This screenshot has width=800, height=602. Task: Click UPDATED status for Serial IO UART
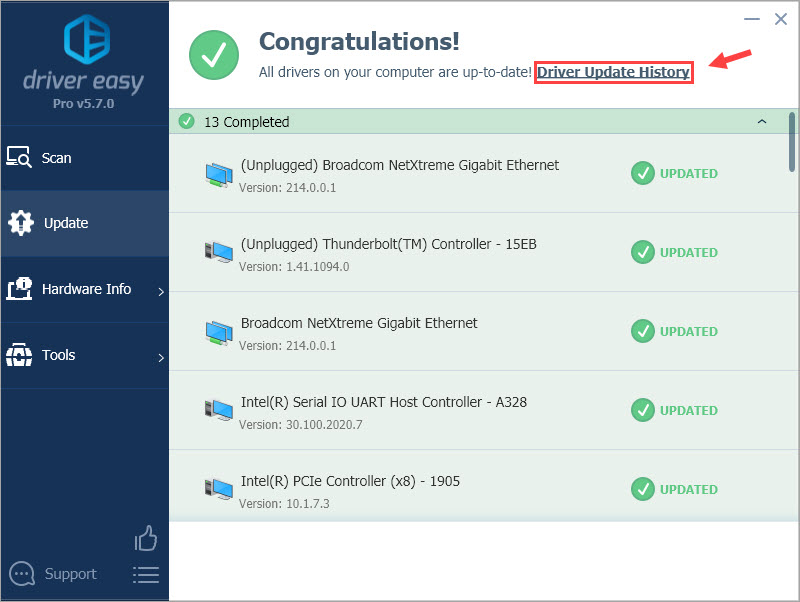click(x=674, y=411)
